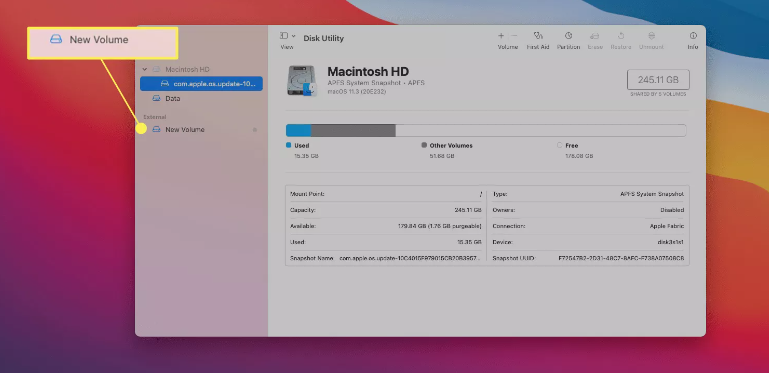This screenshot has width=769, height=373.
Task: Click the plus Add Volume button
Action: pos(501,36)
